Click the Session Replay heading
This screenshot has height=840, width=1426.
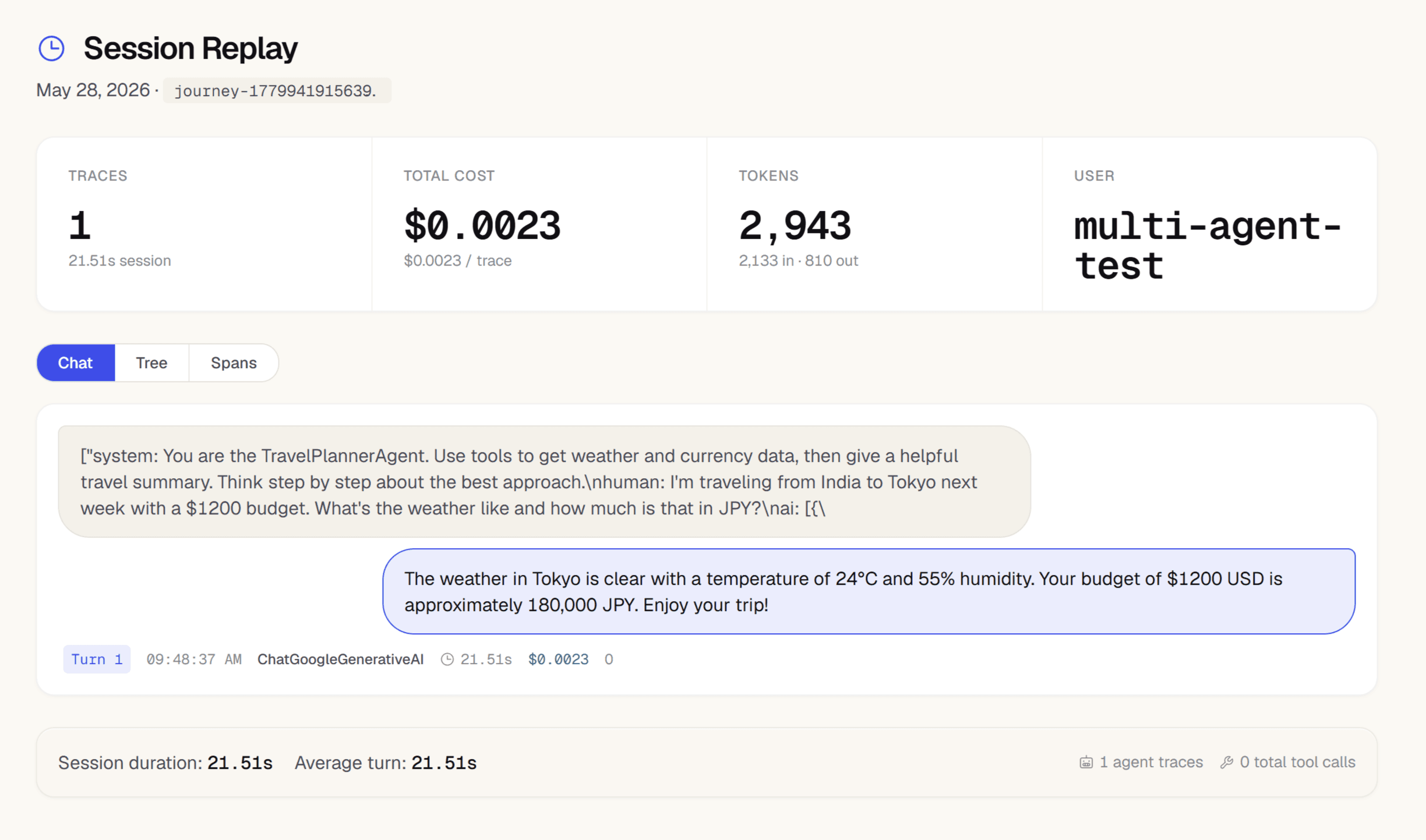(190, 48)
